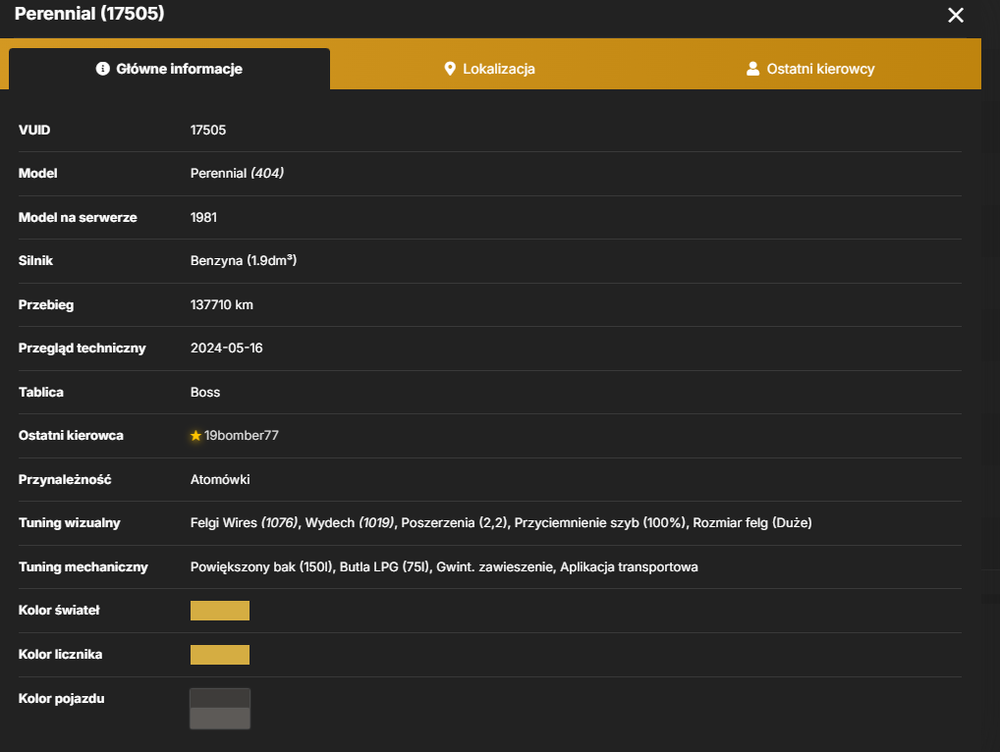Open the Ostatni kierowcy tab
1000x752 pixels.
pyautogui.click(x=810, y=69)
